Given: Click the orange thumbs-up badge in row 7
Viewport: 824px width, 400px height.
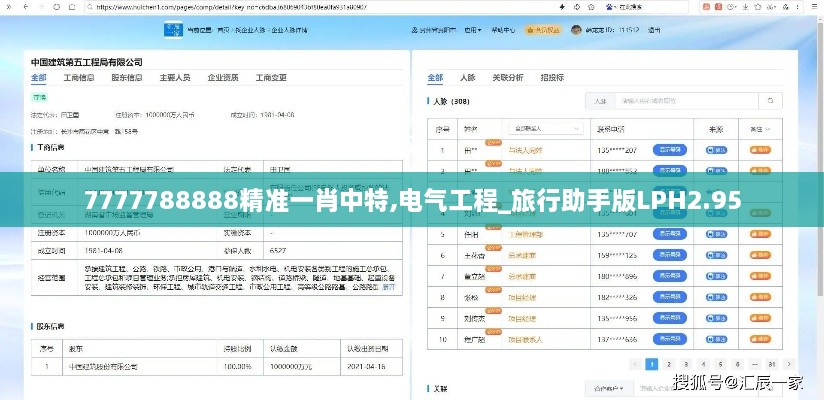Looking at the screenshot, I should (760, 276).
